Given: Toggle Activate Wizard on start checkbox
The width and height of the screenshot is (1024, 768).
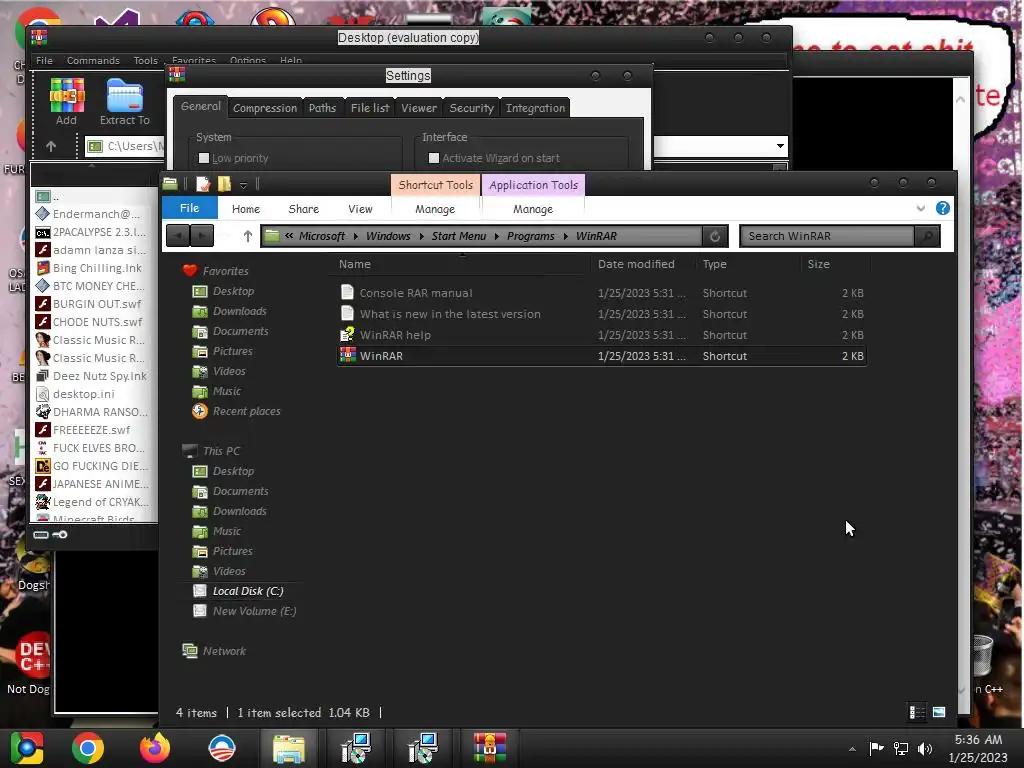Looking at the screenshot, I should click(x=434, y=158).
